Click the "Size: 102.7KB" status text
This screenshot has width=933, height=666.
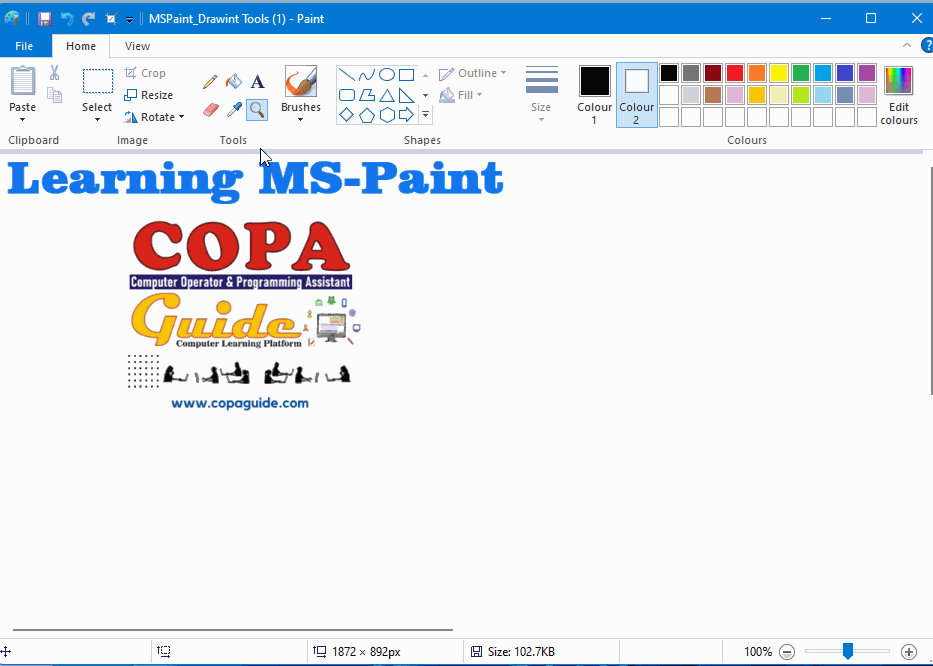521,652
